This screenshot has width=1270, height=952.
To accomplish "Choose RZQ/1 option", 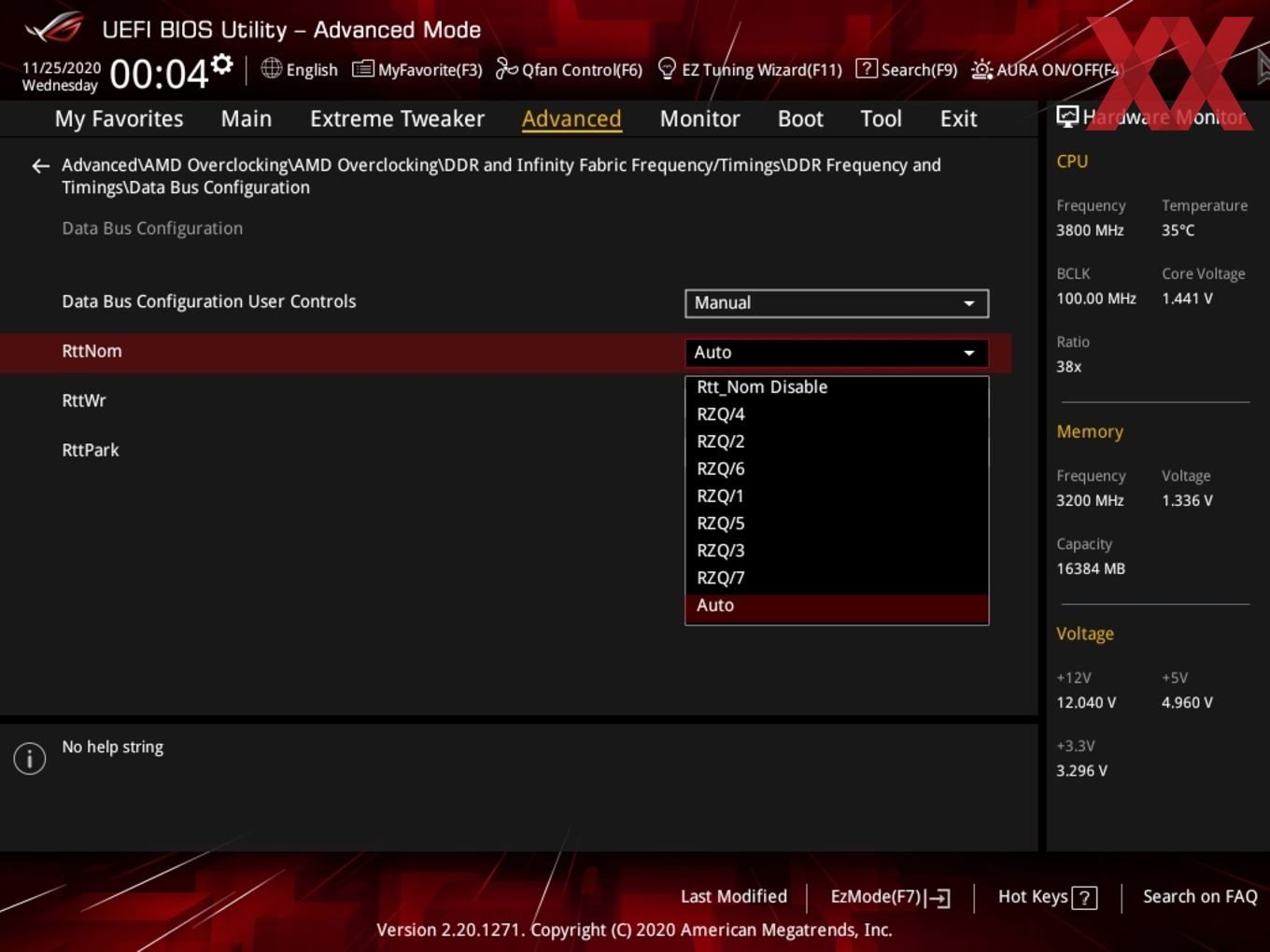I will click(837, 496).
